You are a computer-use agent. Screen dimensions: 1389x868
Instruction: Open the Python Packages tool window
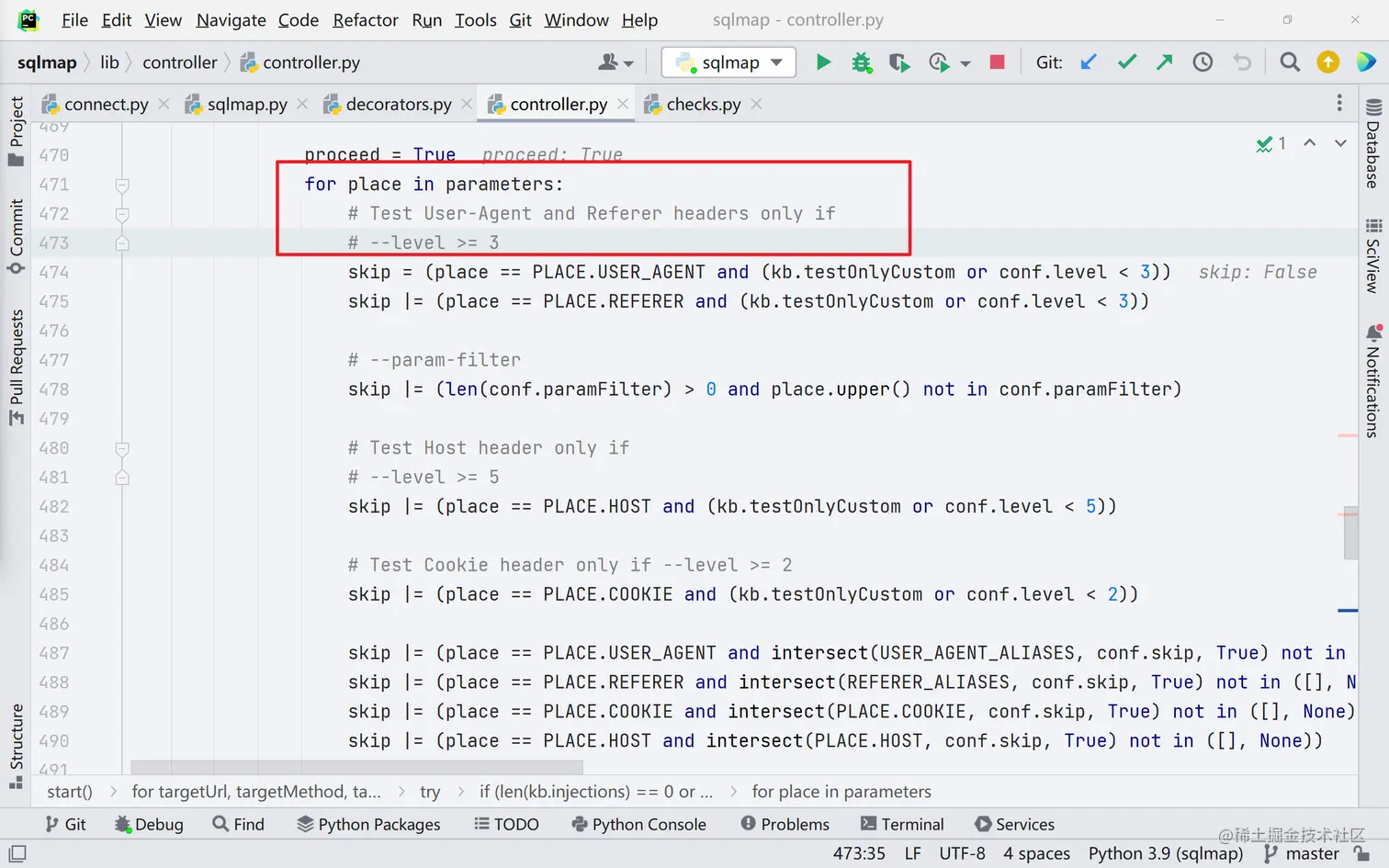368,824
